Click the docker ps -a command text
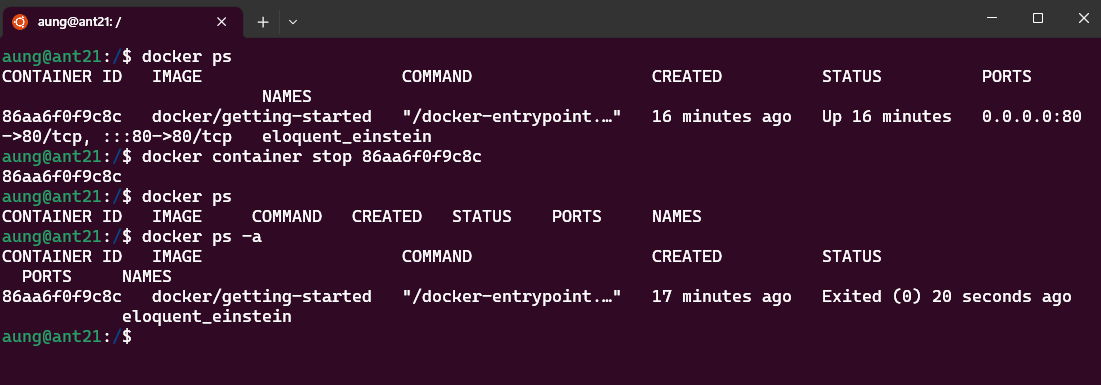1101x385 pixels. [x=202, y=236]
